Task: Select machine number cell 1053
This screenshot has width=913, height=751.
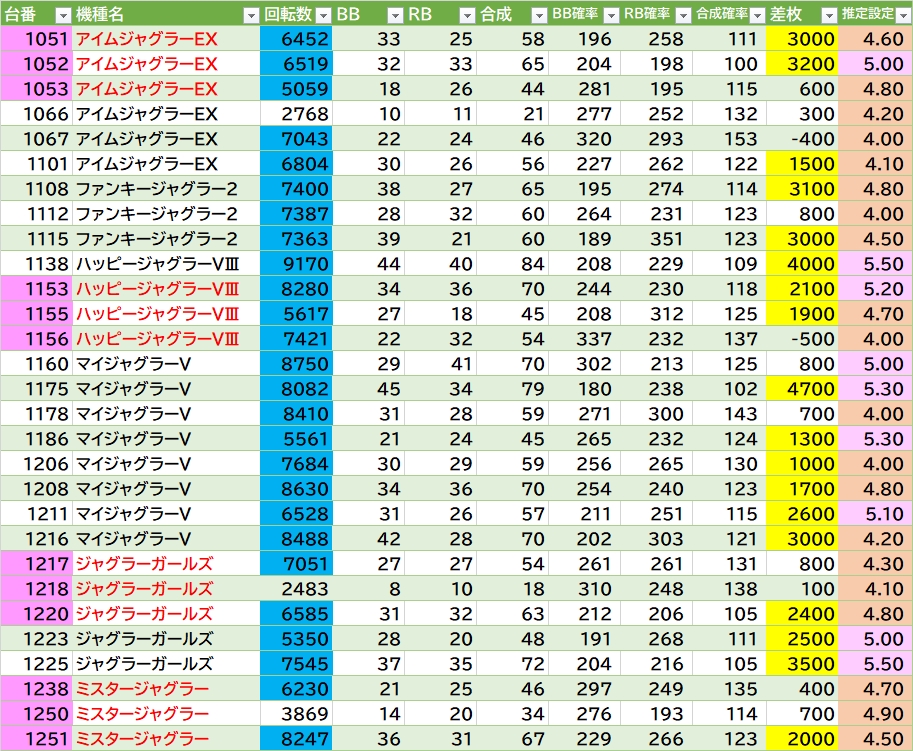Action: click(x=36, y=89)
